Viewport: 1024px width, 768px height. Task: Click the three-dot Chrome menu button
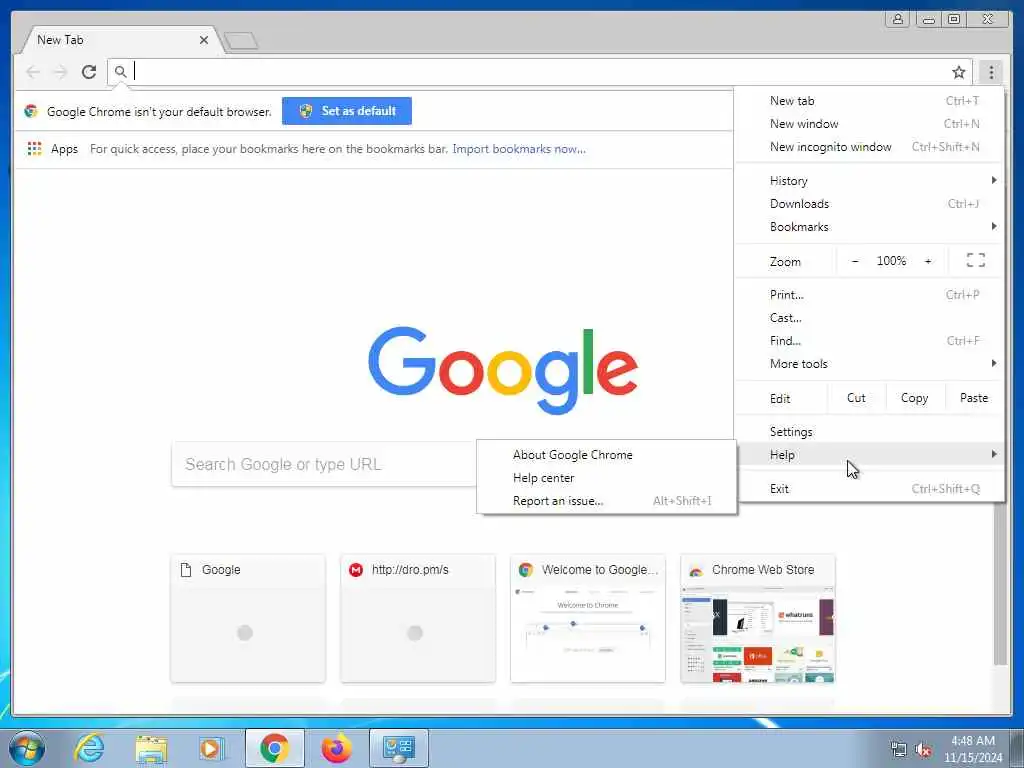click(991, 72)
